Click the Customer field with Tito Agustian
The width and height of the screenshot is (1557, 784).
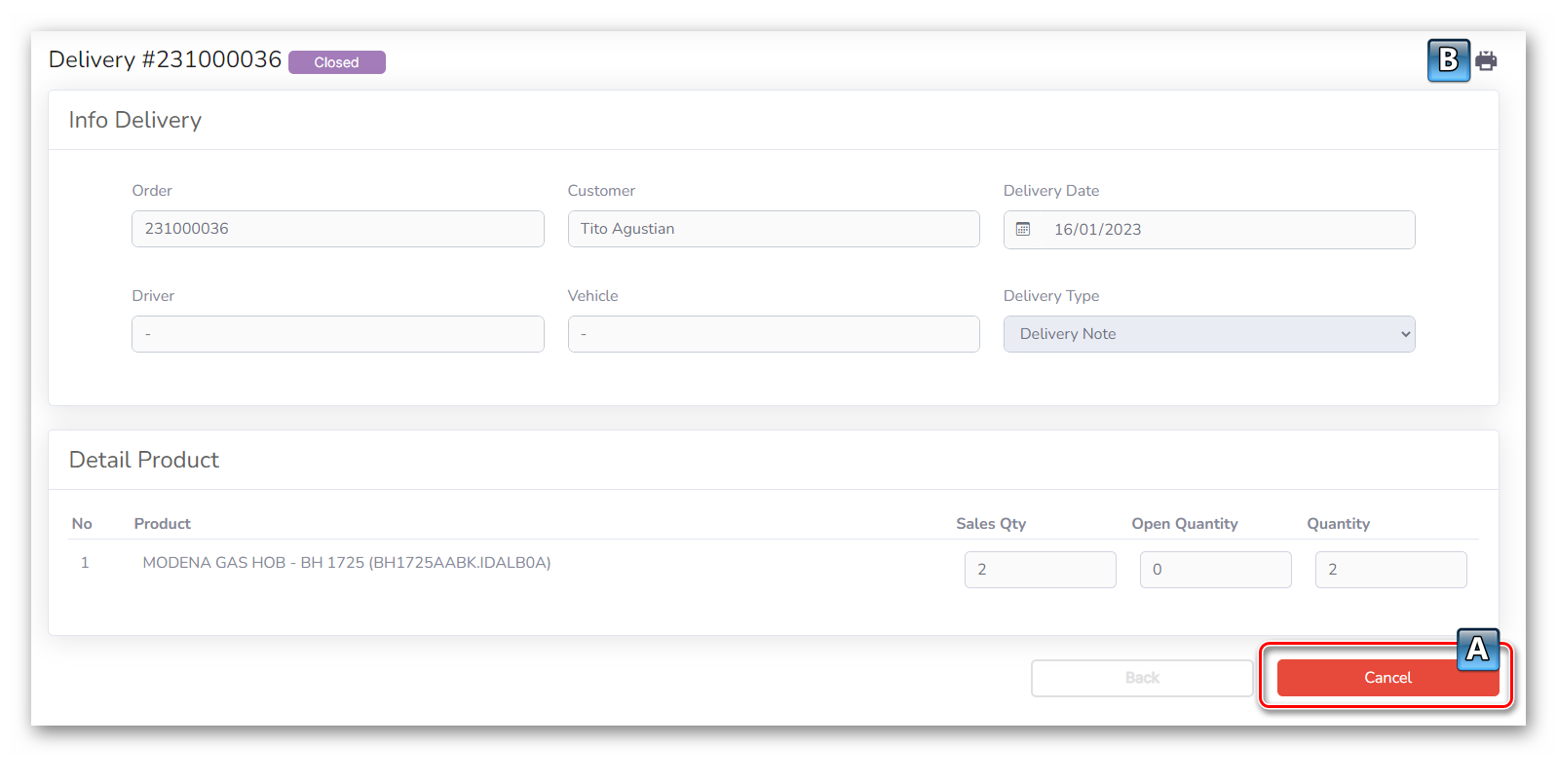tap(773, 229)
